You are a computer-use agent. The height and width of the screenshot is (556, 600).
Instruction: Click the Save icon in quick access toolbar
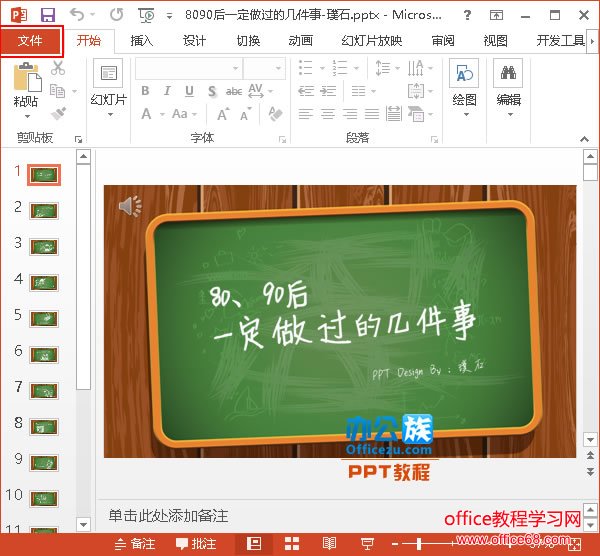pyautogui.click(x=48, y=15)
